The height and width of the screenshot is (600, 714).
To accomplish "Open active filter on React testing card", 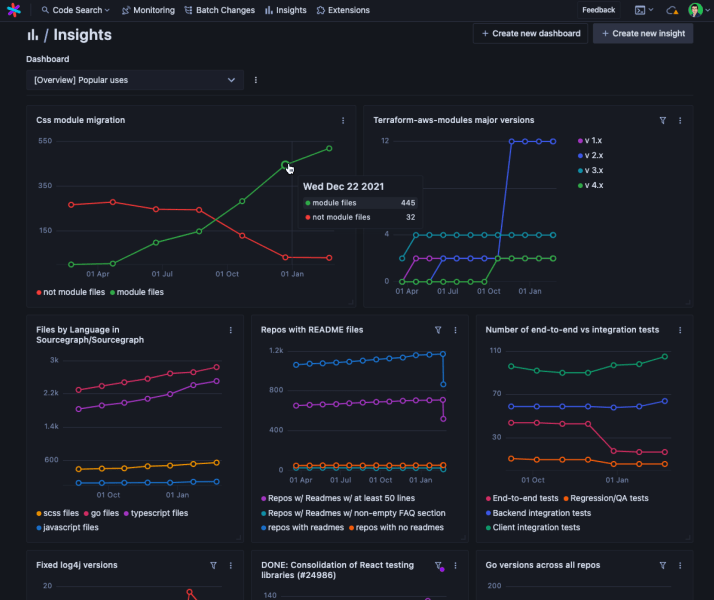I will [439, 566].
